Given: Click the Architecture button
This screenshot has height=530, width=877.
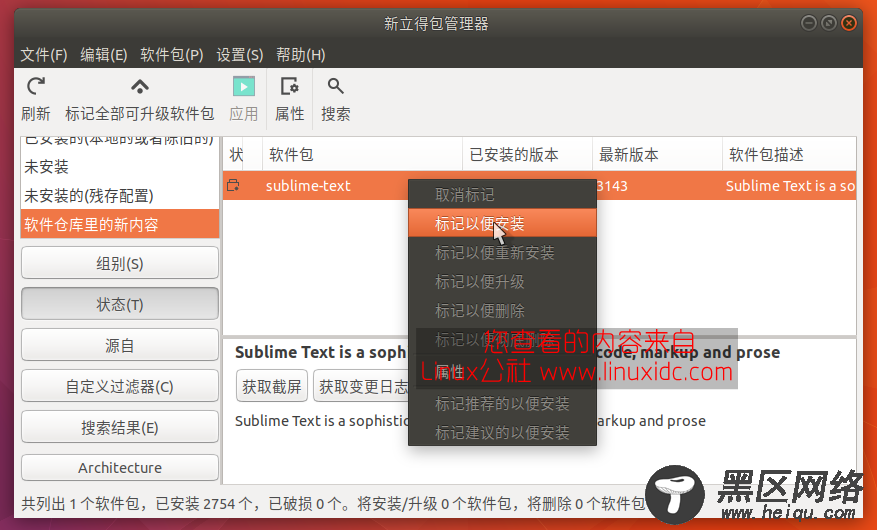Looking at the screenshot, I should click(120, 467).
